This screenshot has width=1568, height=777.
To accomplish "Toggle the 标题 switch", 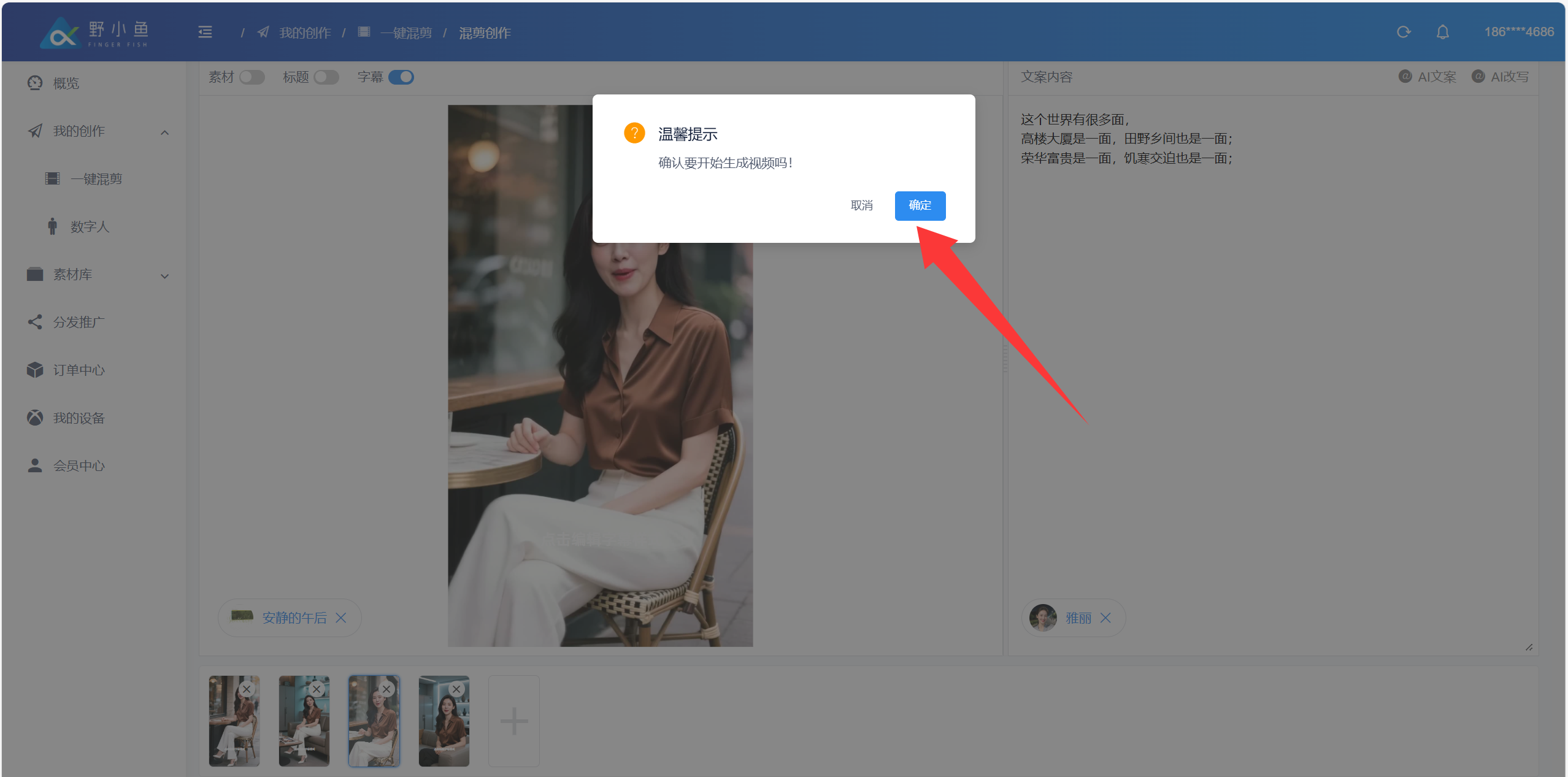I will [326, 77].
